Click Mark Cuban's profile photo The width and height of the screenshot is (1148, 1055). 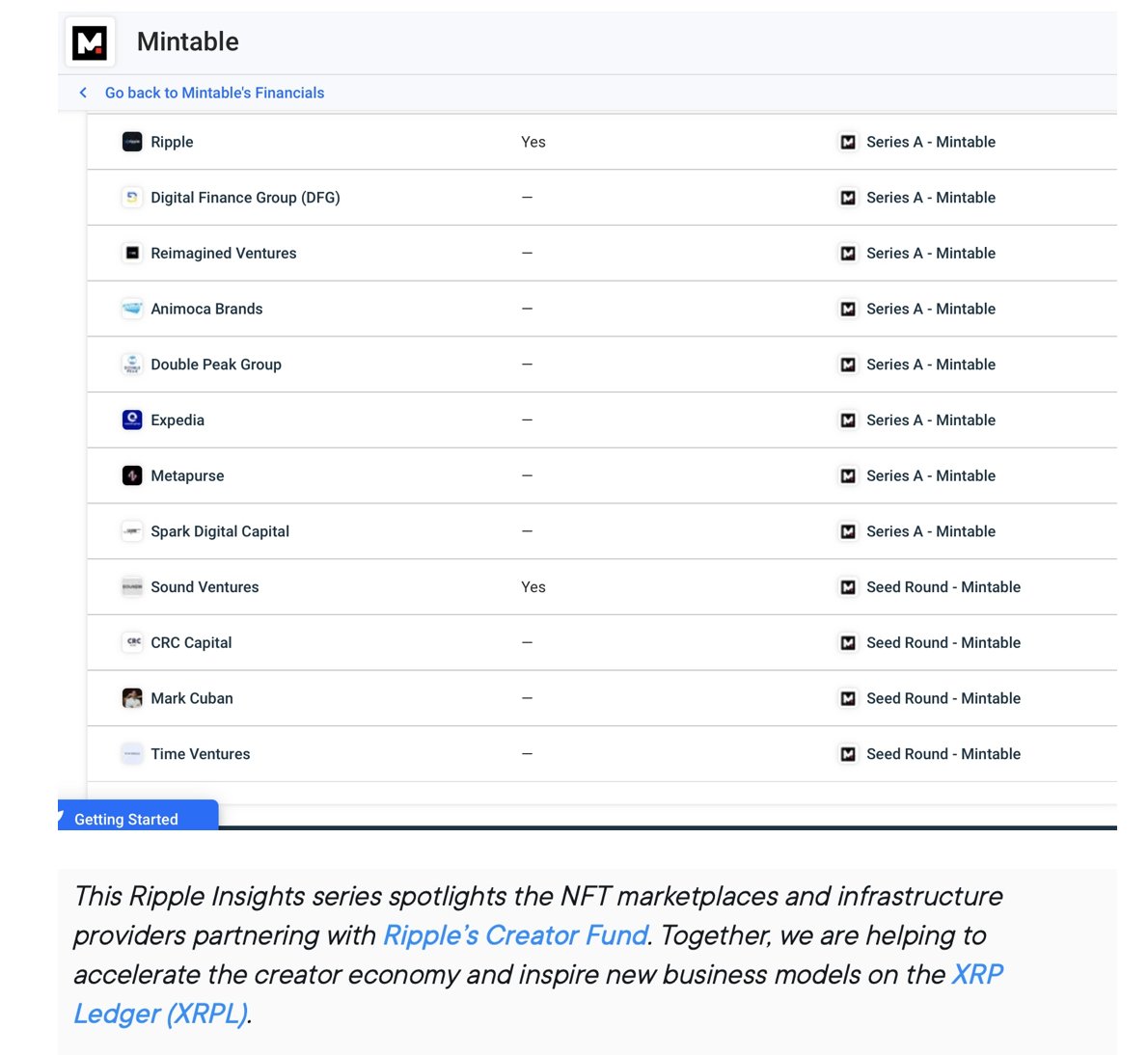(132, 698)
